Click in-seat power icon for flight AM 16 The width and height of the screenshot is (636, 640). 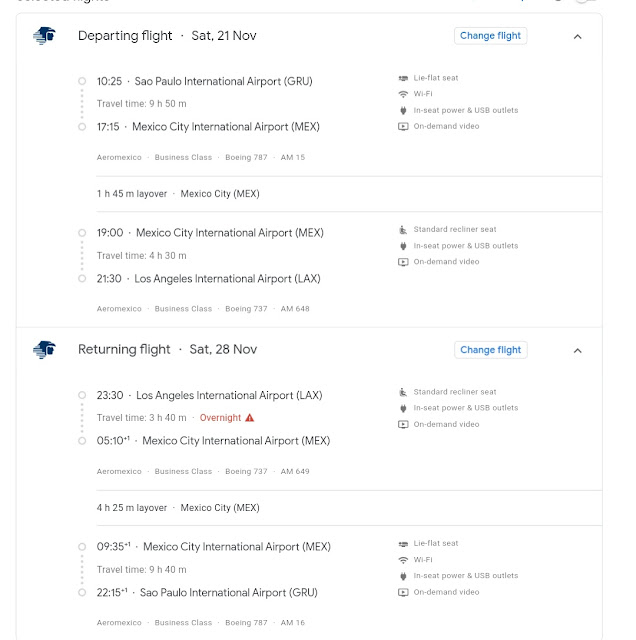(x=403, y=576)
